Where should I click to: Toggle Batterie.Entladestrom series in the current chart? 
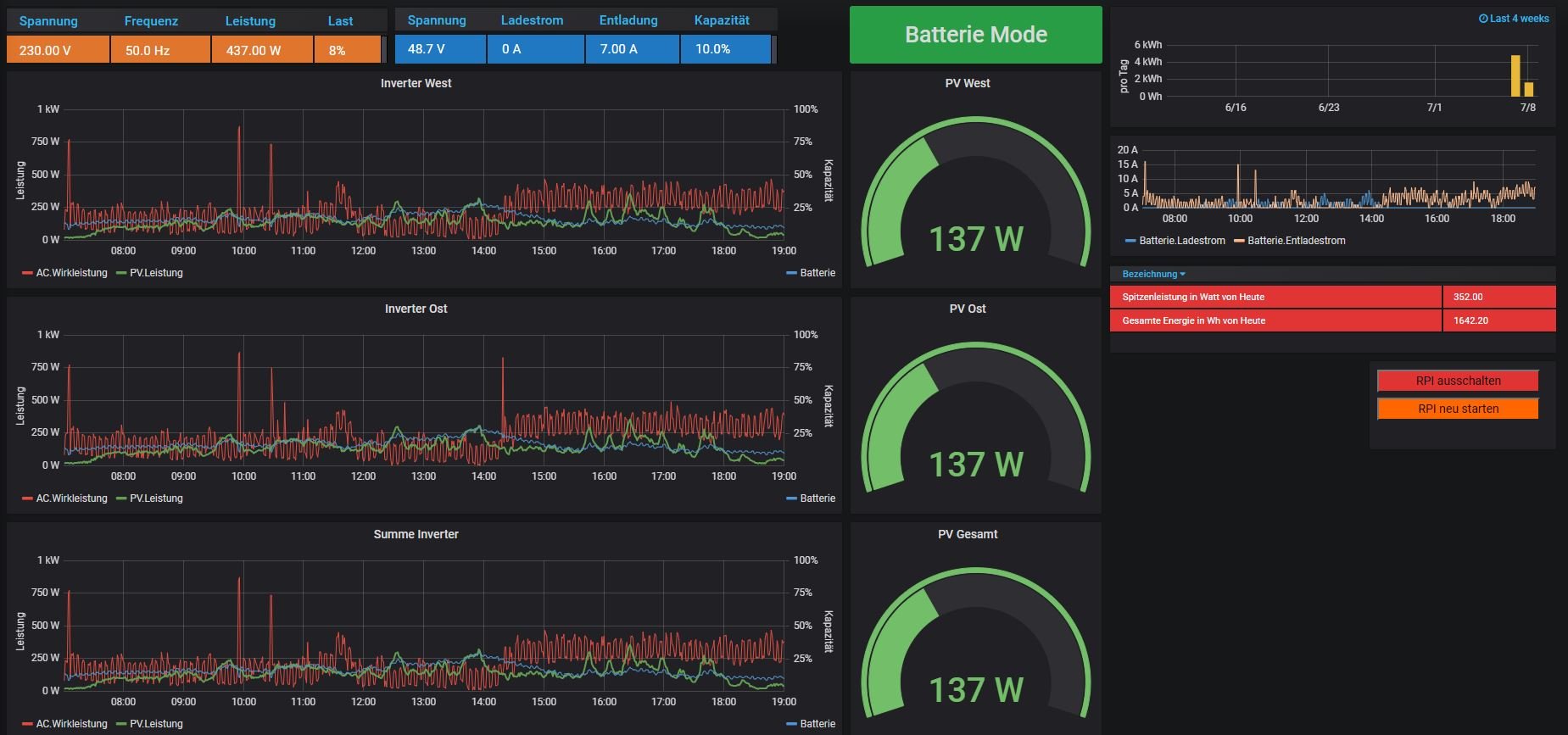click(x=1296, y=241)
